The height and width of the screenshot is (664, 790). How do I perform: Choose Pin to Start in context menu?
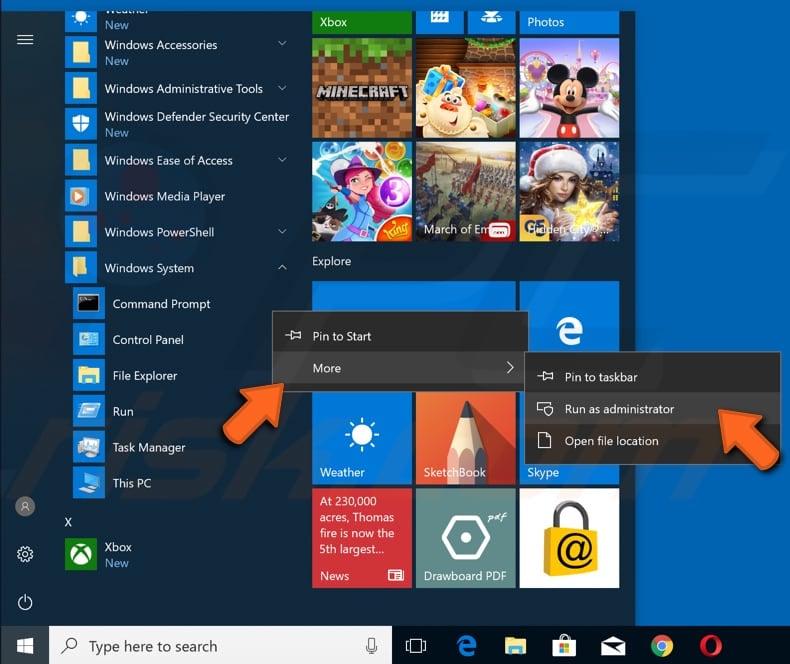400,336
